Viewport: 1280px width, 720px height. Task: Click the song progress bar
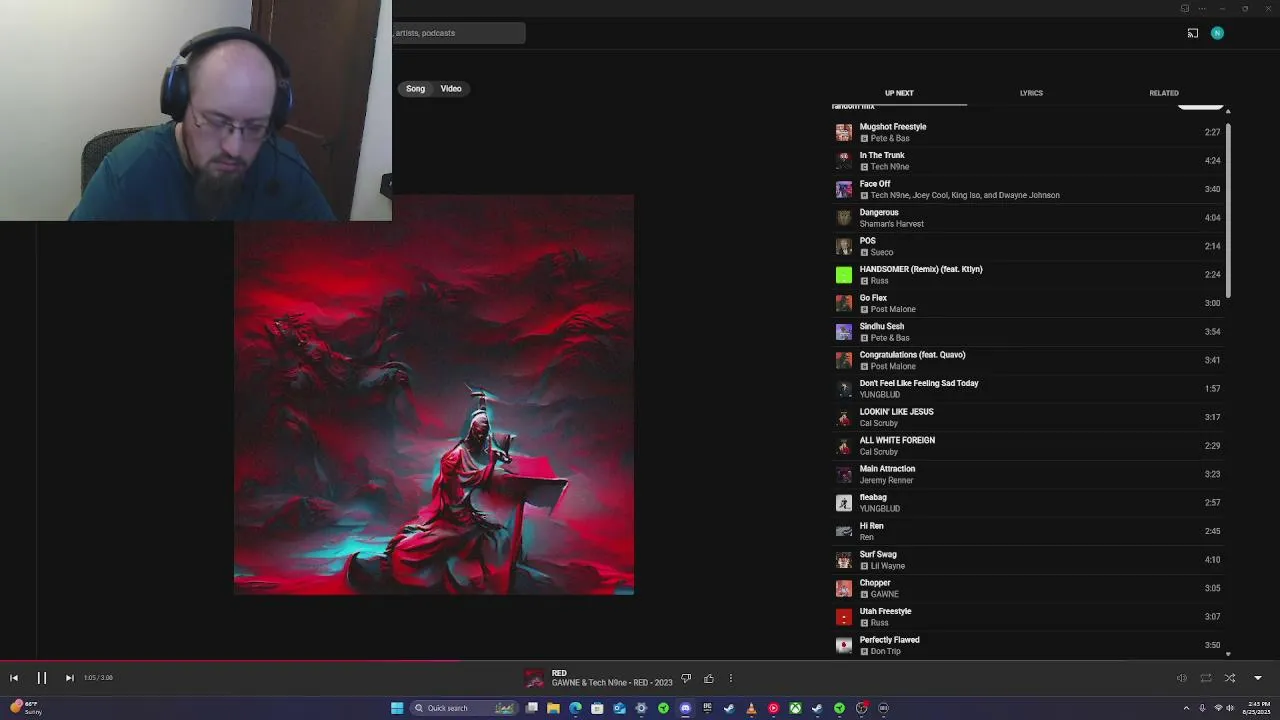click(x=640, y=660)
